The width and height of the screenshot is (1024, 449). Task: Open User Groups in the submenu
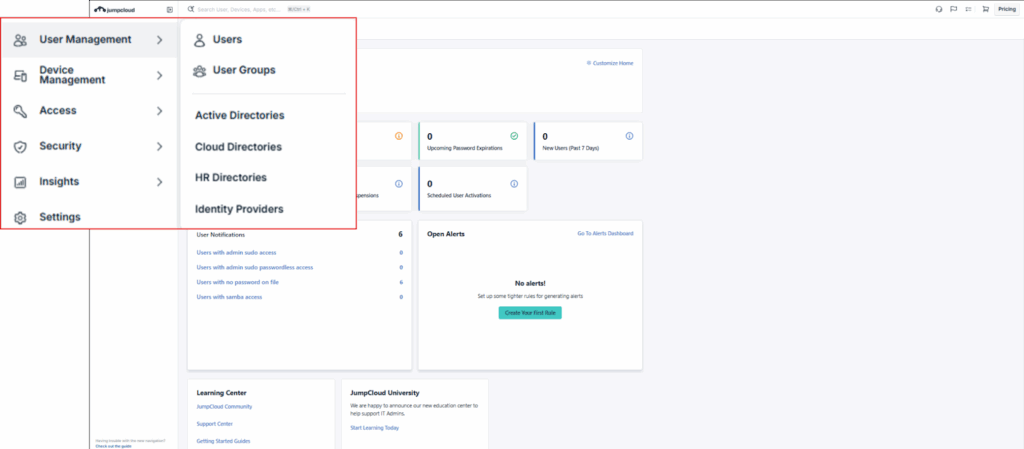coord(243,71)
